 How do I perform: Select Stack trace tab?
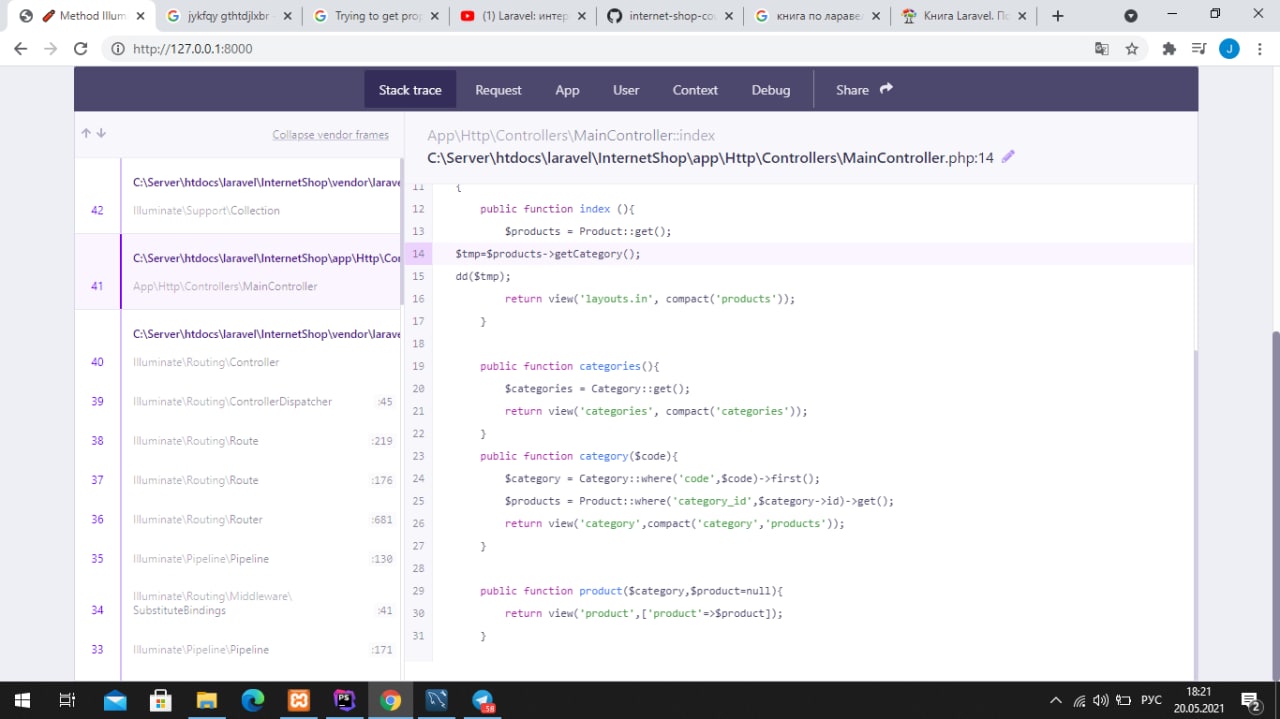click(410, 90)
